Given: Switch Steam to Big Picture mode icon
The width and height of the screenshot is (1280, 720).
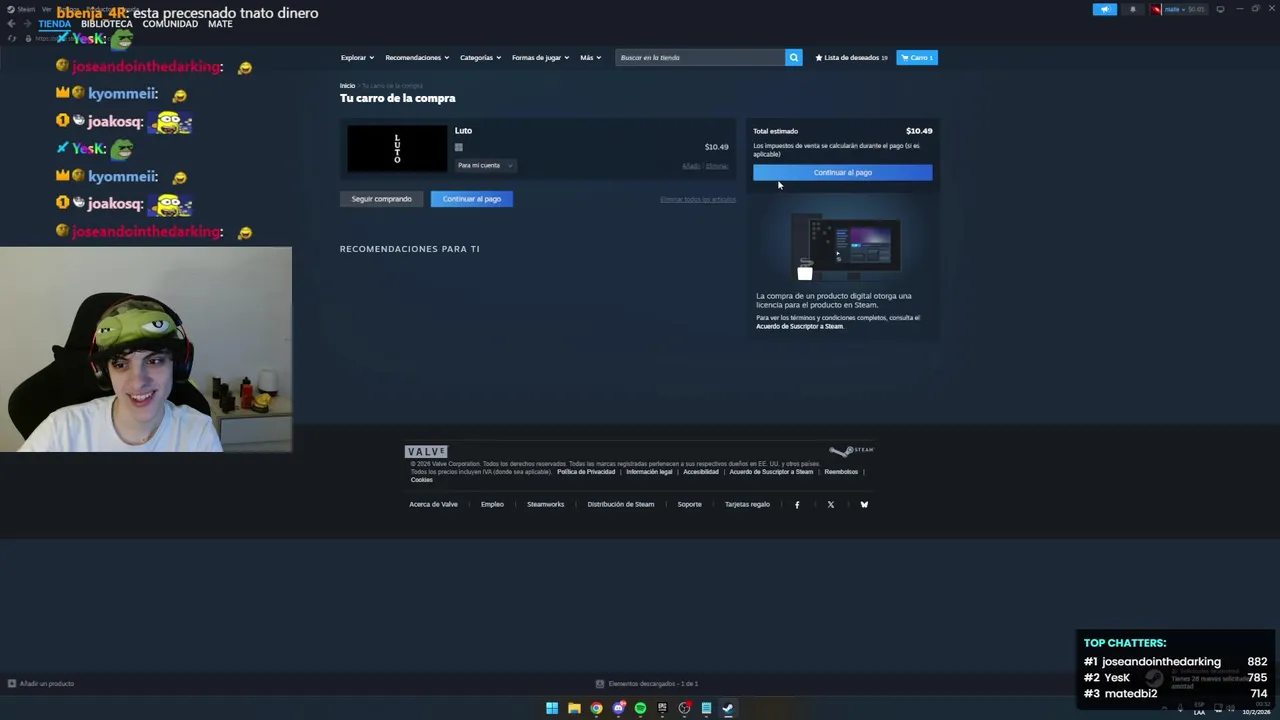Looking at the screenshot, I should click(x=1220, y=9).
